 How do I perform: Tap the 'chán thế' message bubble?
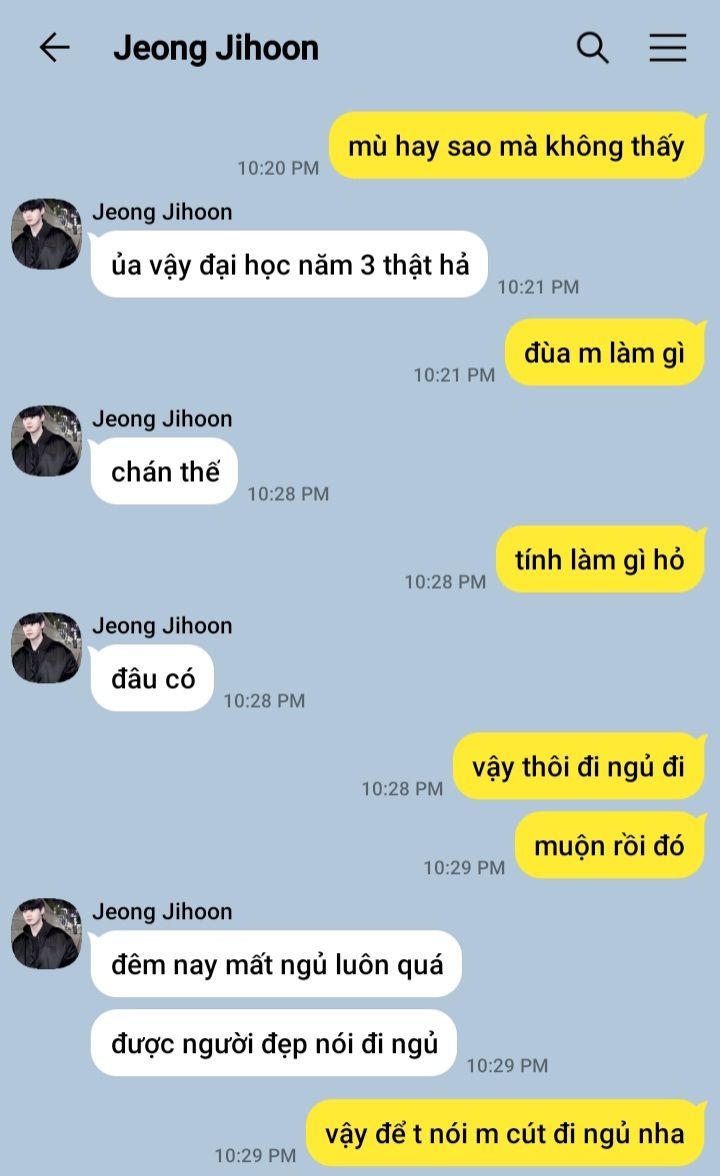click(x=164, y=472)
